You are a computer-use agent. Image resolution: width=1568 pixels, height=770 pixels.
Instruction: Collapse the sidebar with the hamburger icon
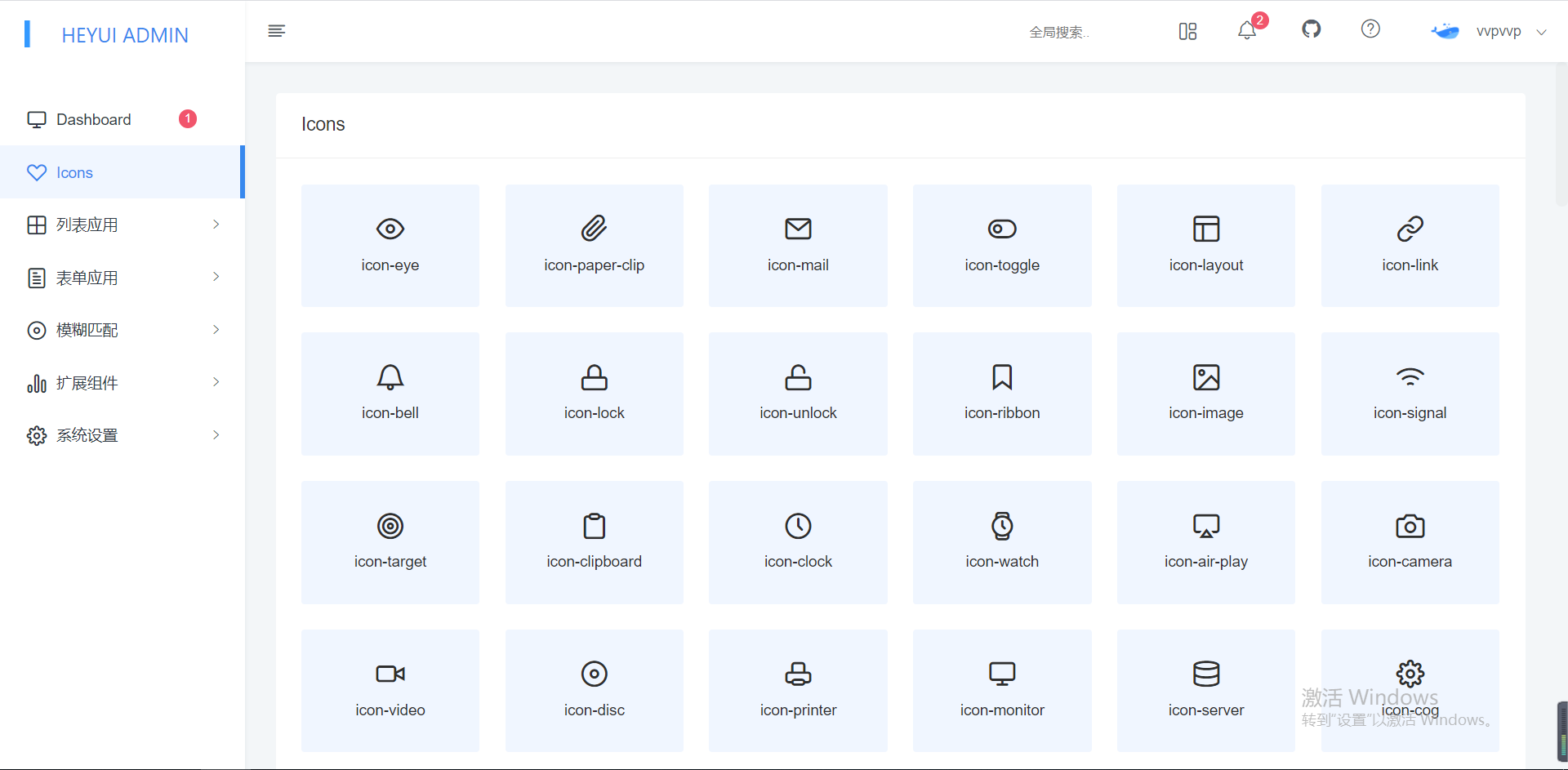tap(277, 31)
